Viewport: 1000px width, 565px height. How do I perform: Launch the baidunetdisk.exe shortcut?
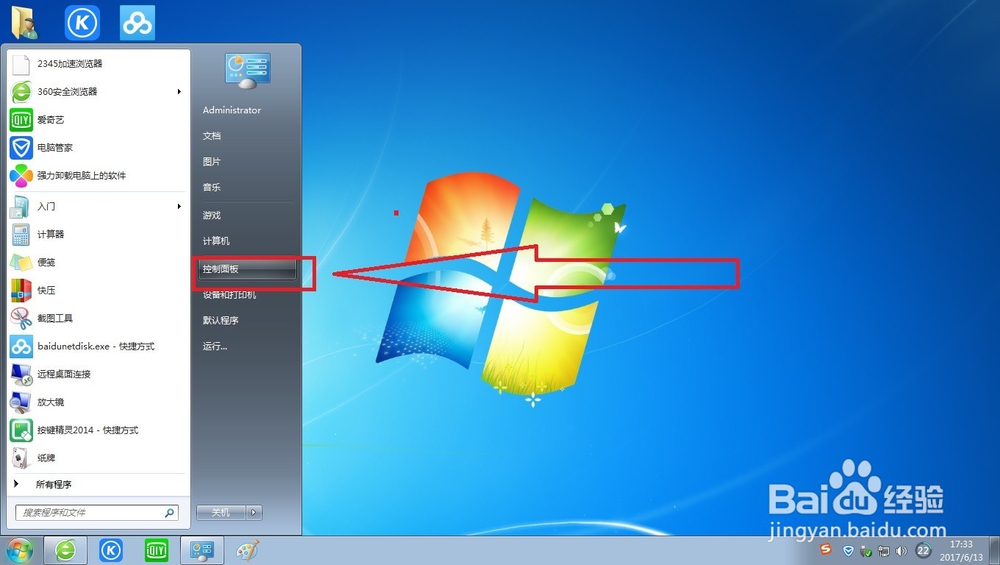click(x=98, y=346)
